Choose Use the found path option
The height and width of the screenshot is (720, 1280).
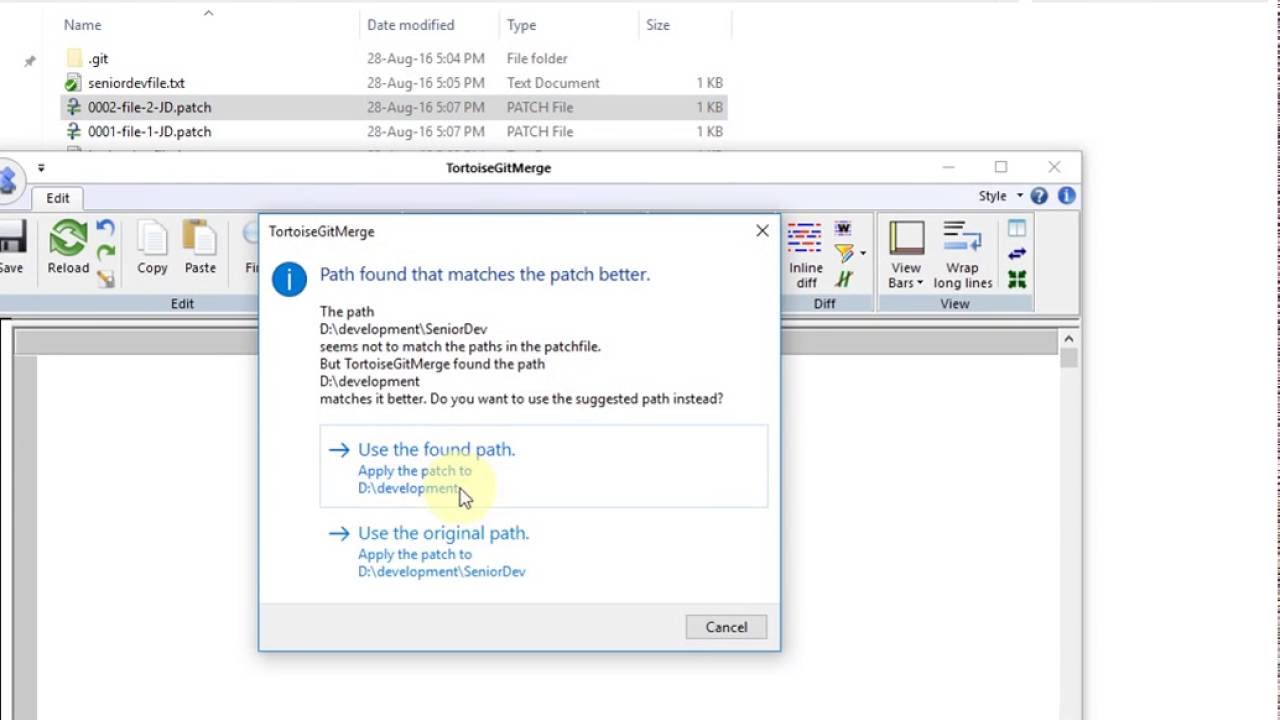point(543,467)
